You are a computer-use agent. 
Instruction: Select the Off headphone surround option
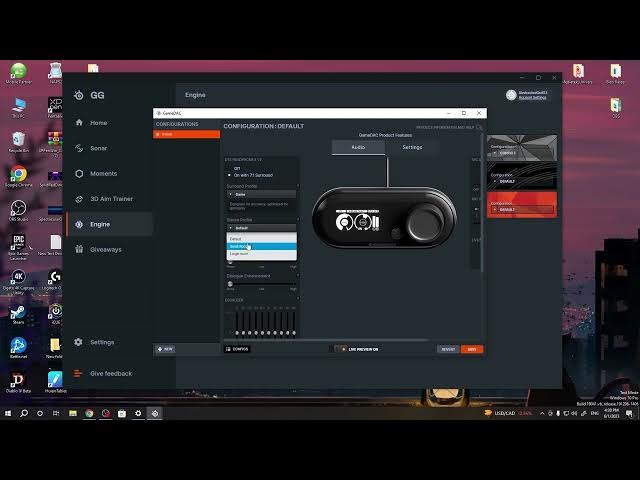click(x=237, y=168)
